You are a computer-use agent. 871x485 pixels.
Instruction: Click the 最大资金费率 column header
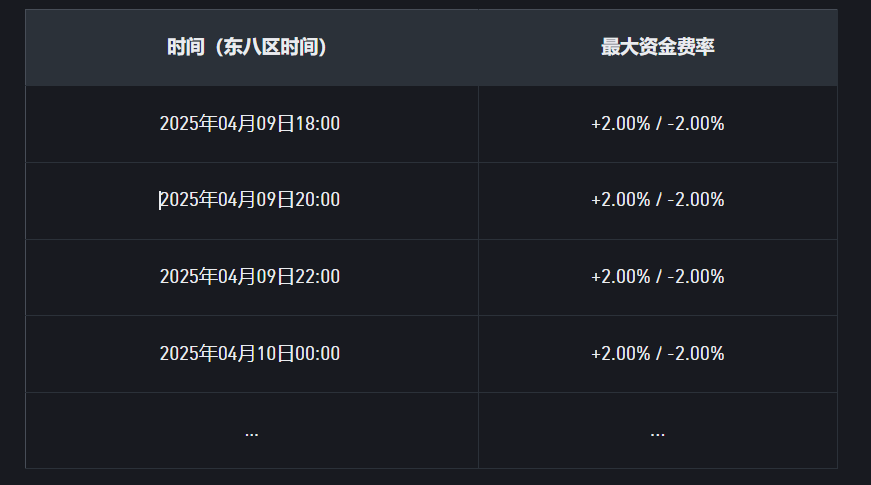coord(657,47)
